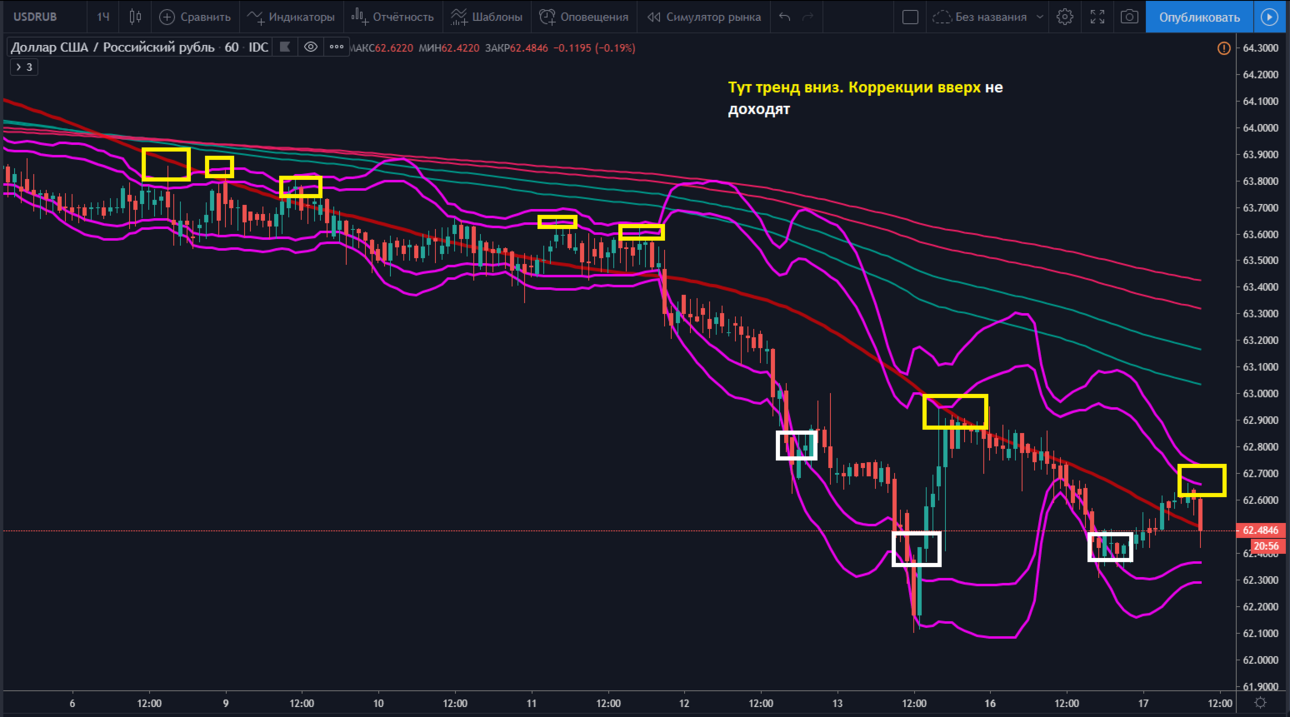The image size is (1290, 717).
Task: Start the Симулятор рынка replay mode
Action: pyautogui.click(x=704, y=17)
